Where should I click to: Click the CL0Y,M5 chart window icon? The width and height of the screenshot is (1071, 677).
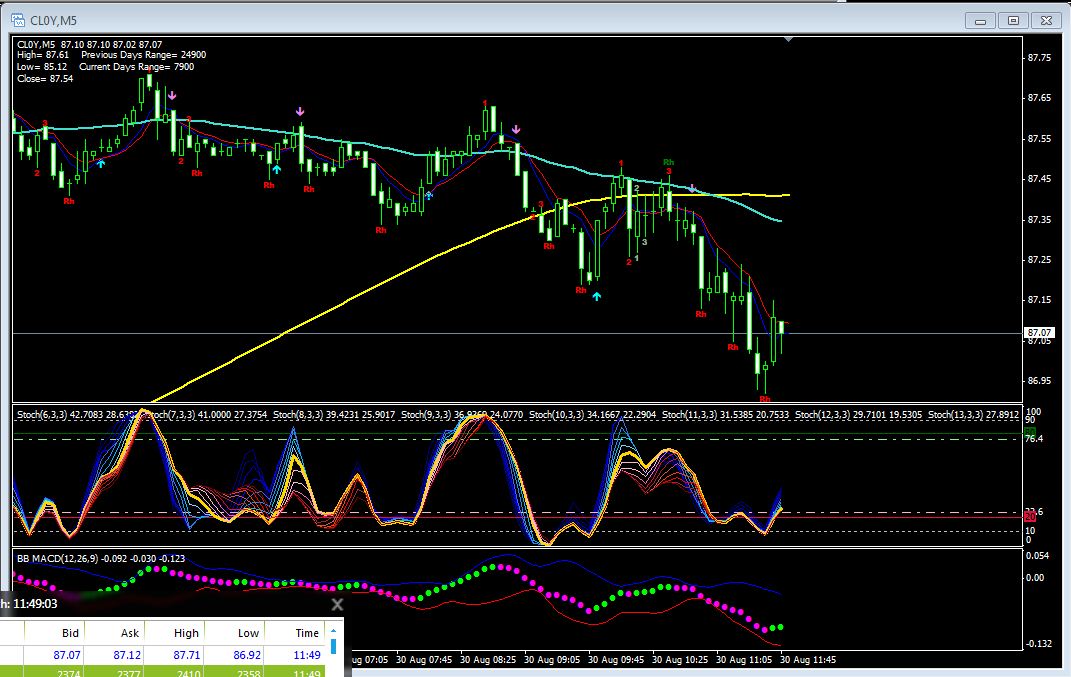(18, 20)
